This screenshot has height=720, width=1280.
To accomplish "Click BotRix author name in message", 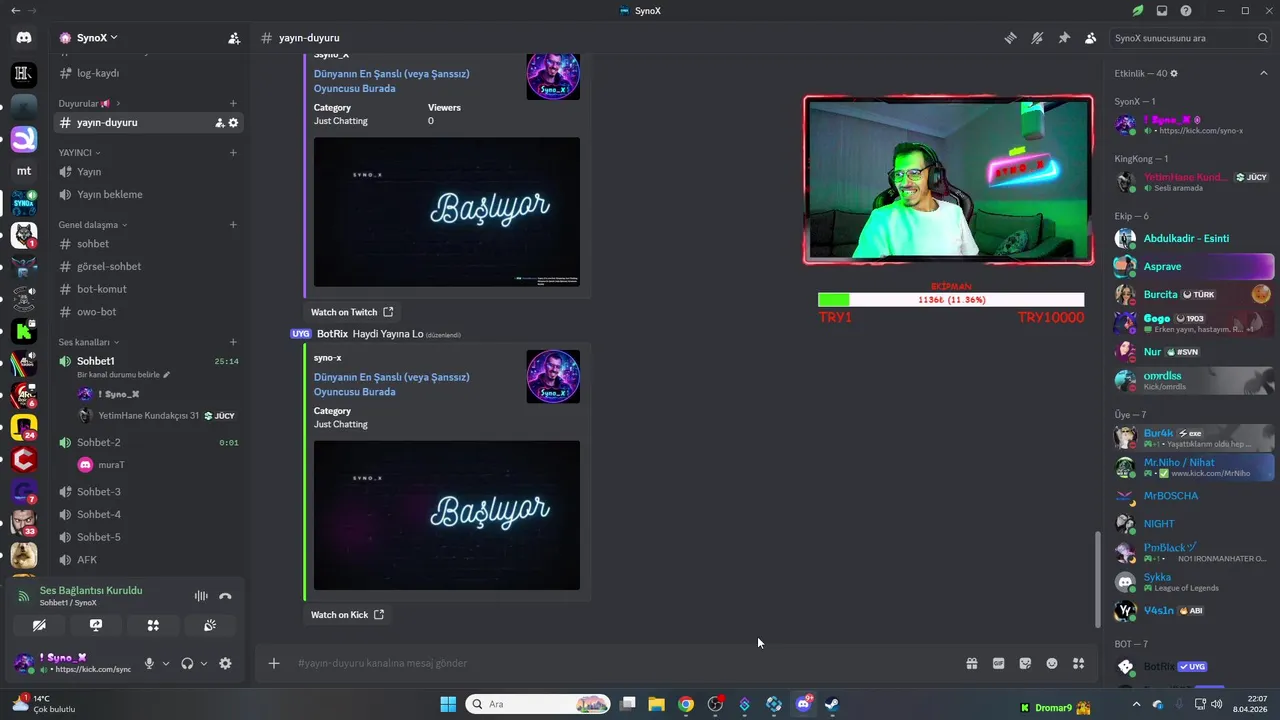I will [x=332, y=334].
